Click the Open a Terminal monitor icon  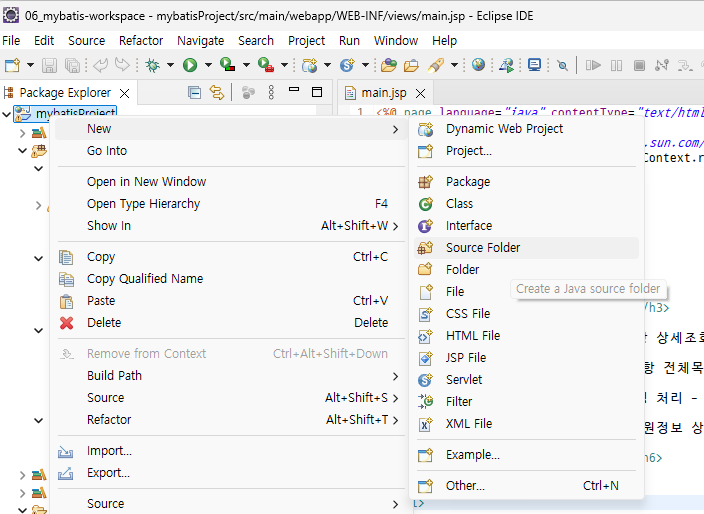[x=534, y=65]
